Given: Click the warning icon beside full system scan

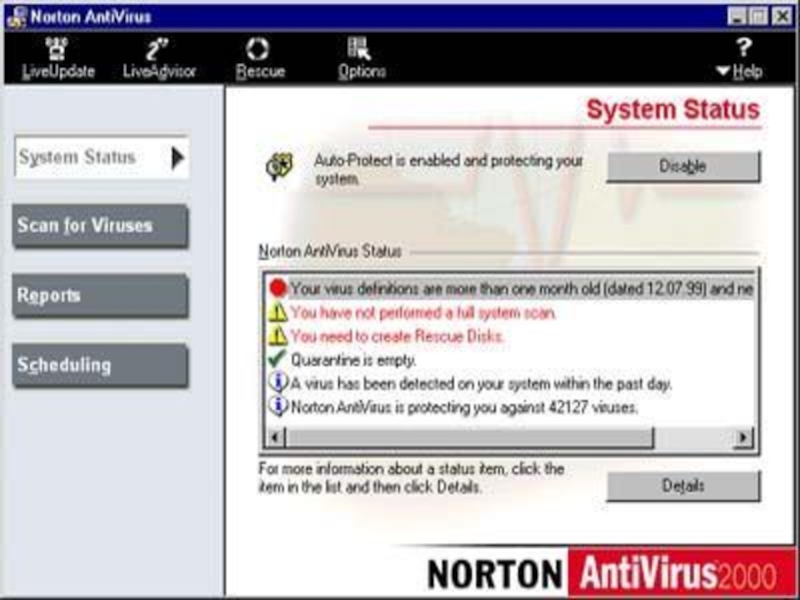Looking at the screenshot, I should (x=278, y=312).
